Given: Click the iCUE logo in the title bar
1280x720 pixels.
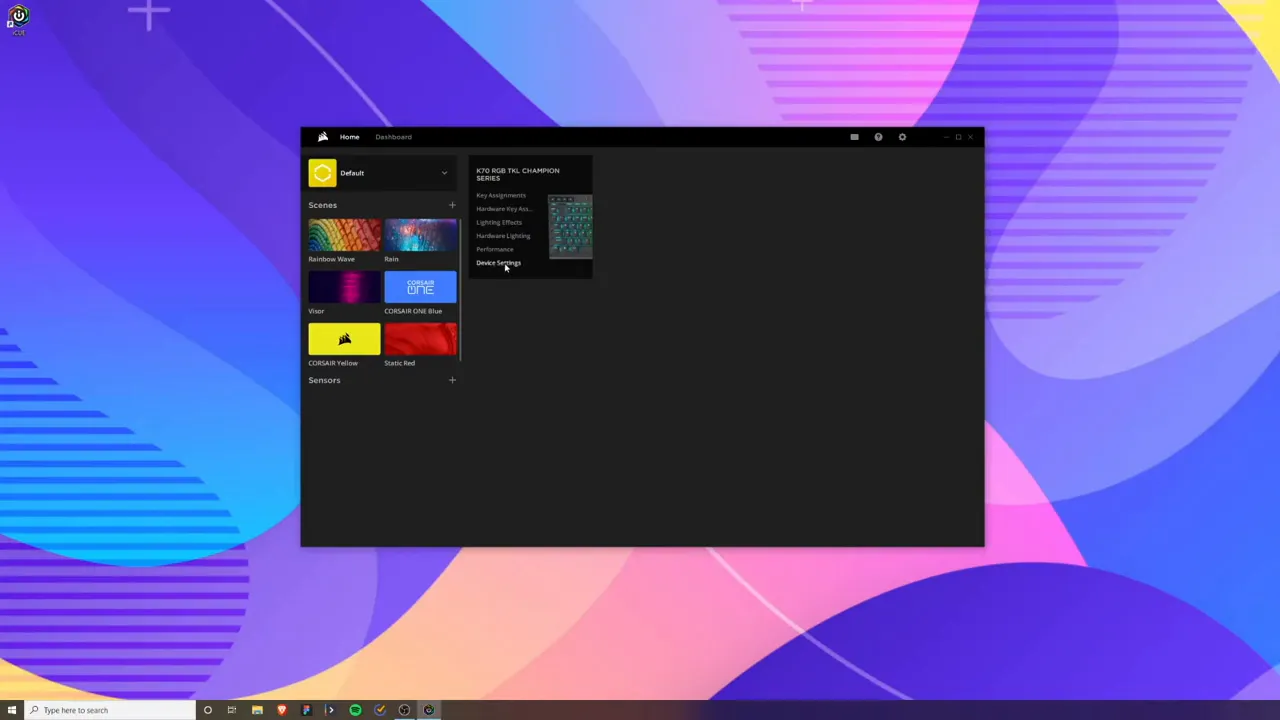Looking at the screenshot, I should (322, 137).
